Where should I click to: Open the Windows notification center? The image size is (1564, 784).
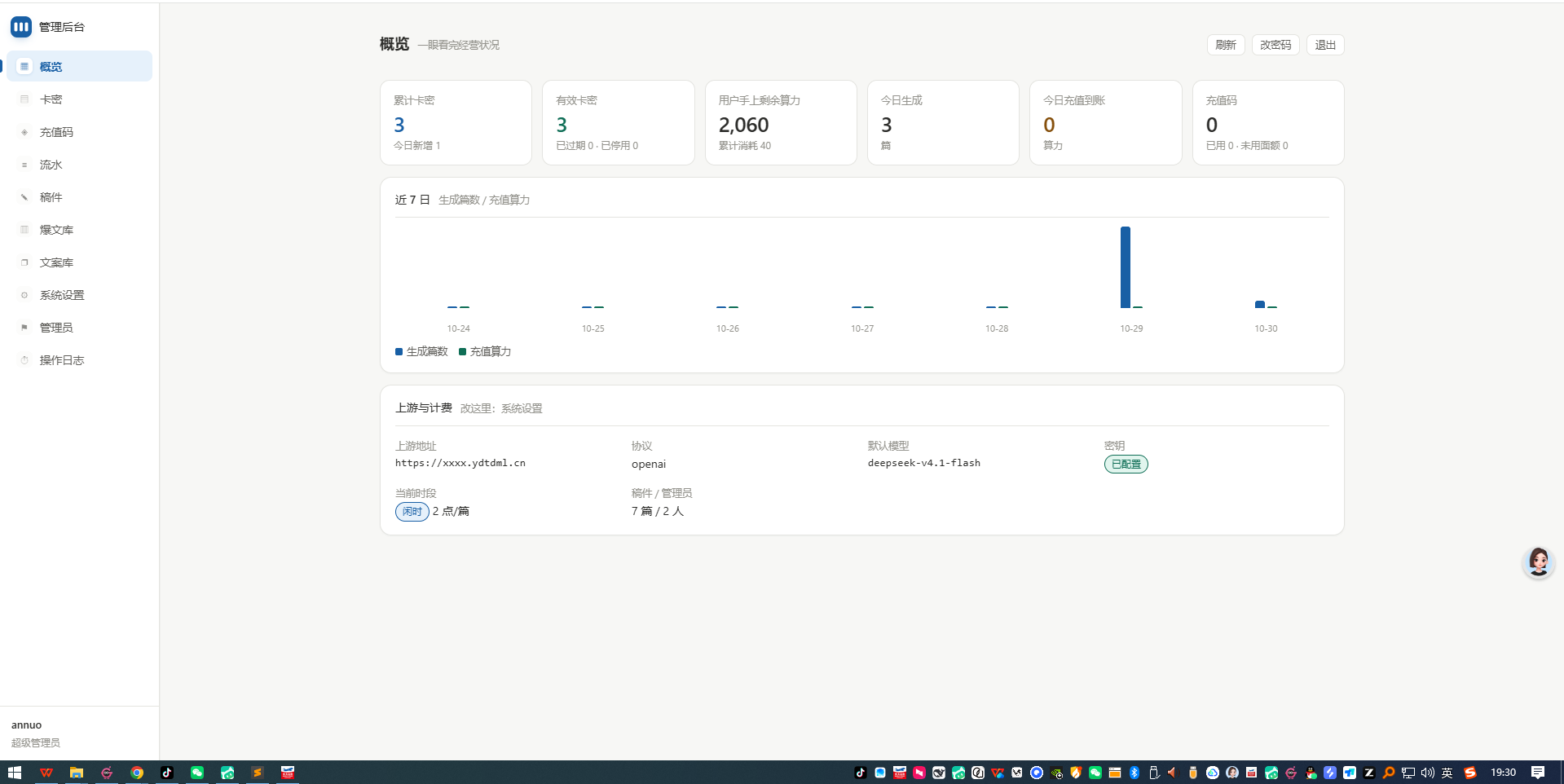[1538, 773]
